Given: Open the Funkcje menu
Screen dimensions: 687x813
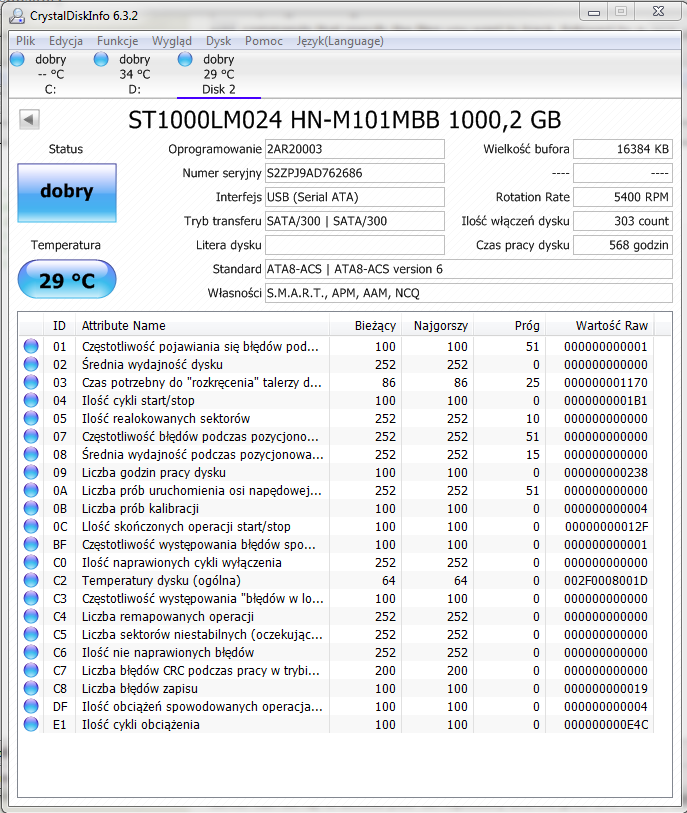Looking at the screenshot, I should coord(117,41).
